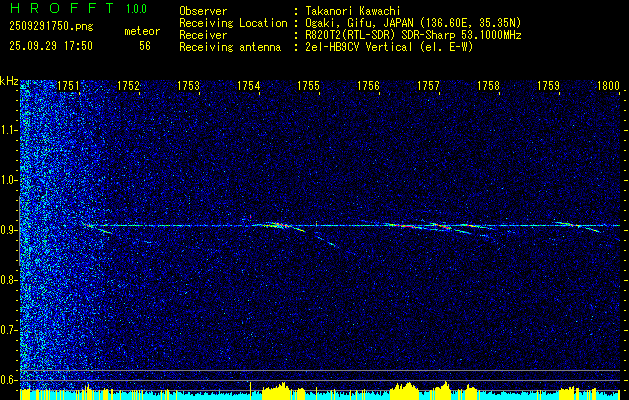Viewport: 629px width, 400px height.
Task: Click the 1.1 kHz axis label
Action: pos(9,130)
